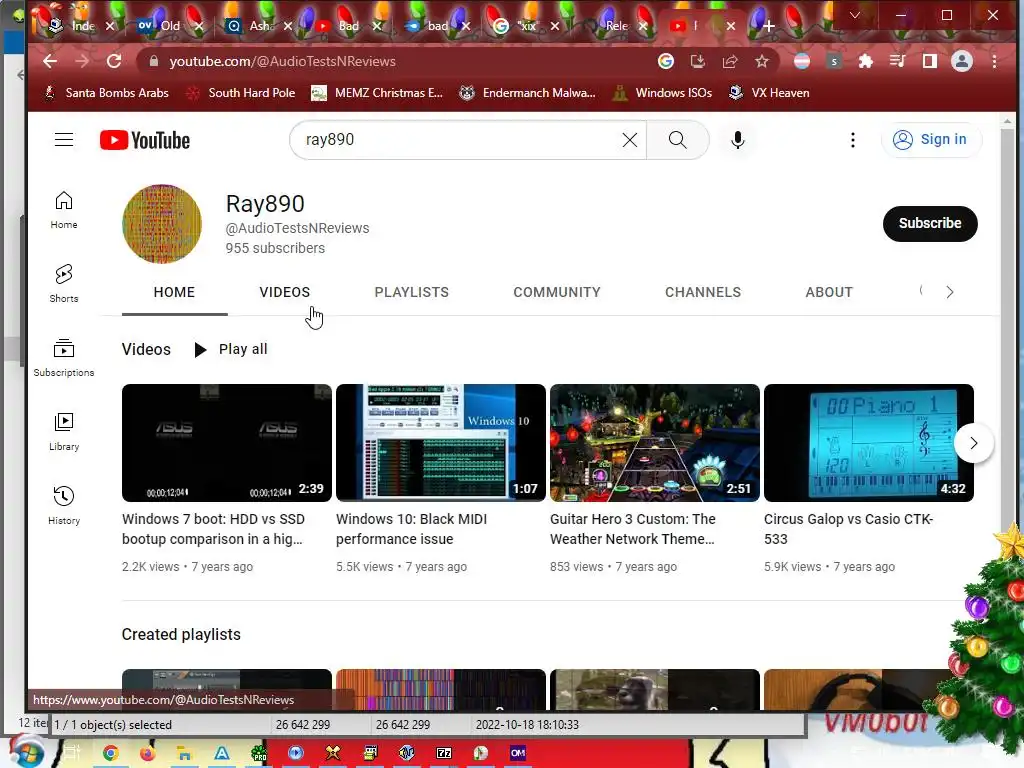Switch to the COMMUNITY channel tab

[x=557, y=292]
